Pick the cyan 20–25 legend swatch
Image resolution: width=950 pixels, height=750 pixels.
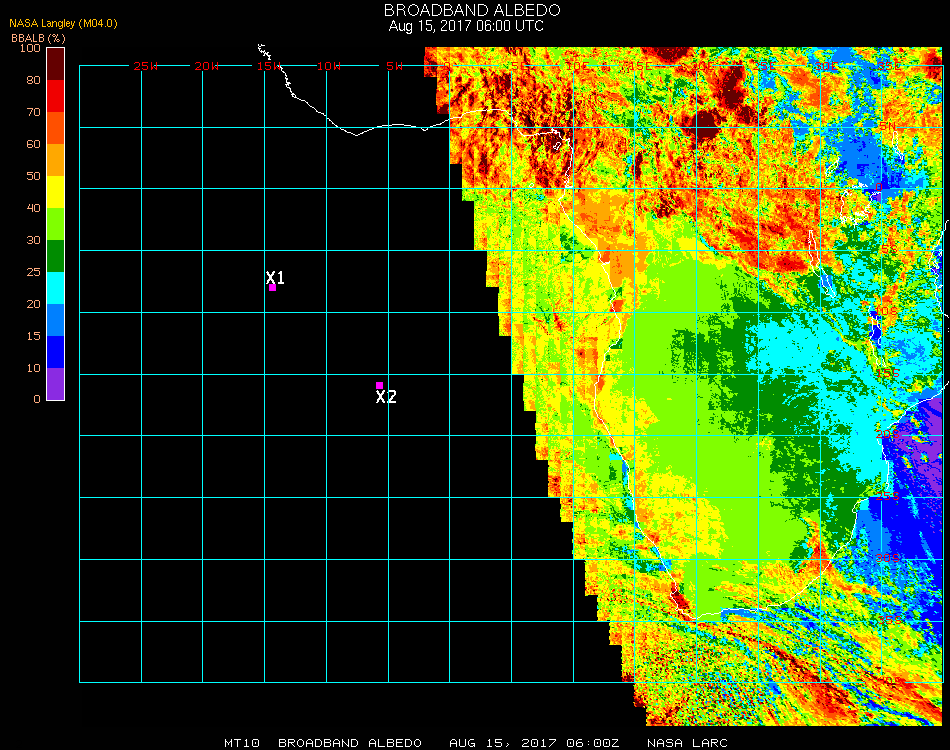(56, 288)
